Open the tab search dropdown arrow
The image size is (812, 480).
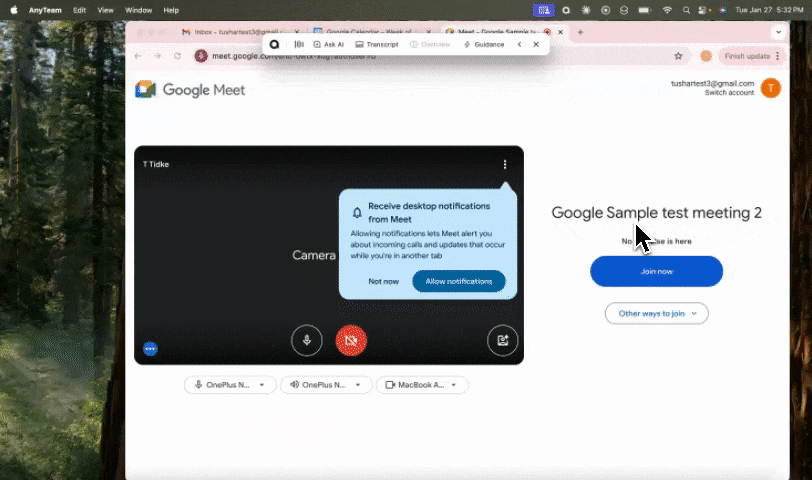(778, 32)
